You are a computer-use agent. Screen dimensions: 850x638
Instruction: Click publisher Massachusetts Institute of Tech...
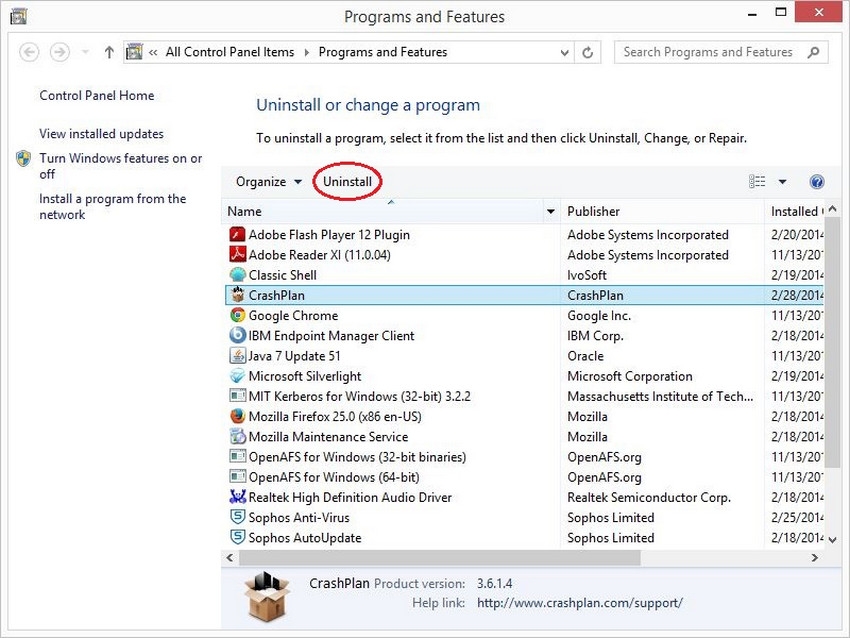pyautogui.click(x=660, y=396)
